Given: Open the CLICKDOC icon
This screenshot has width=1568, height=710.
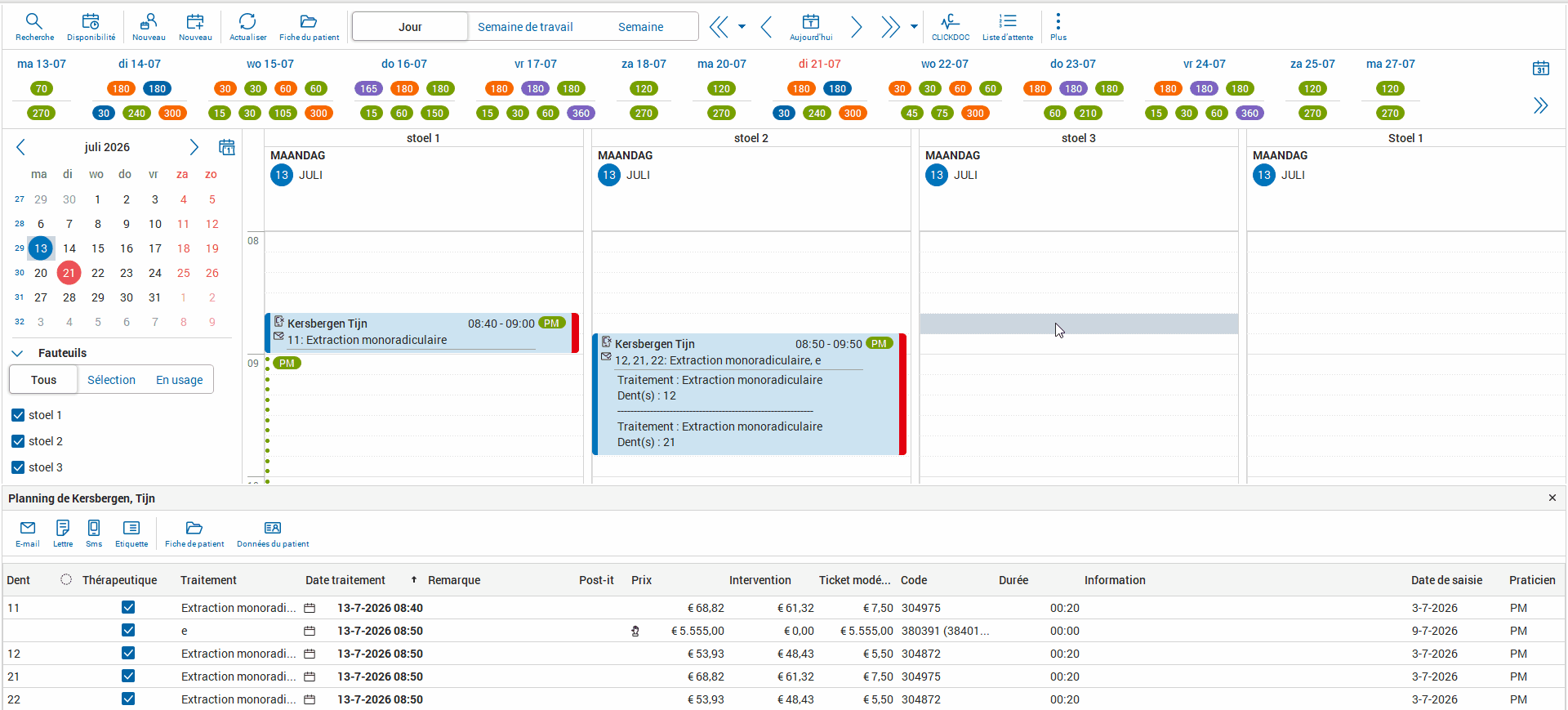Looking at the screenshot, I should click(951, 26).
